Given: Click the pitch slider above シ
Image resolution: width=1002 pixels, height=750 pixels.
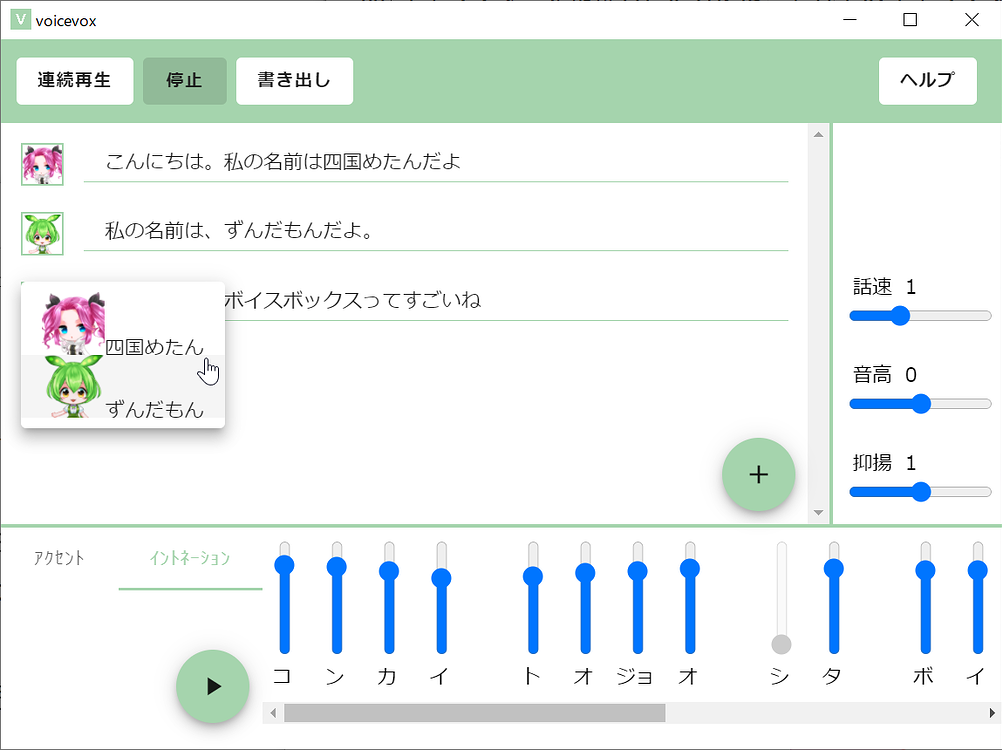Looking at the screenshot, I should pos(779,643).
